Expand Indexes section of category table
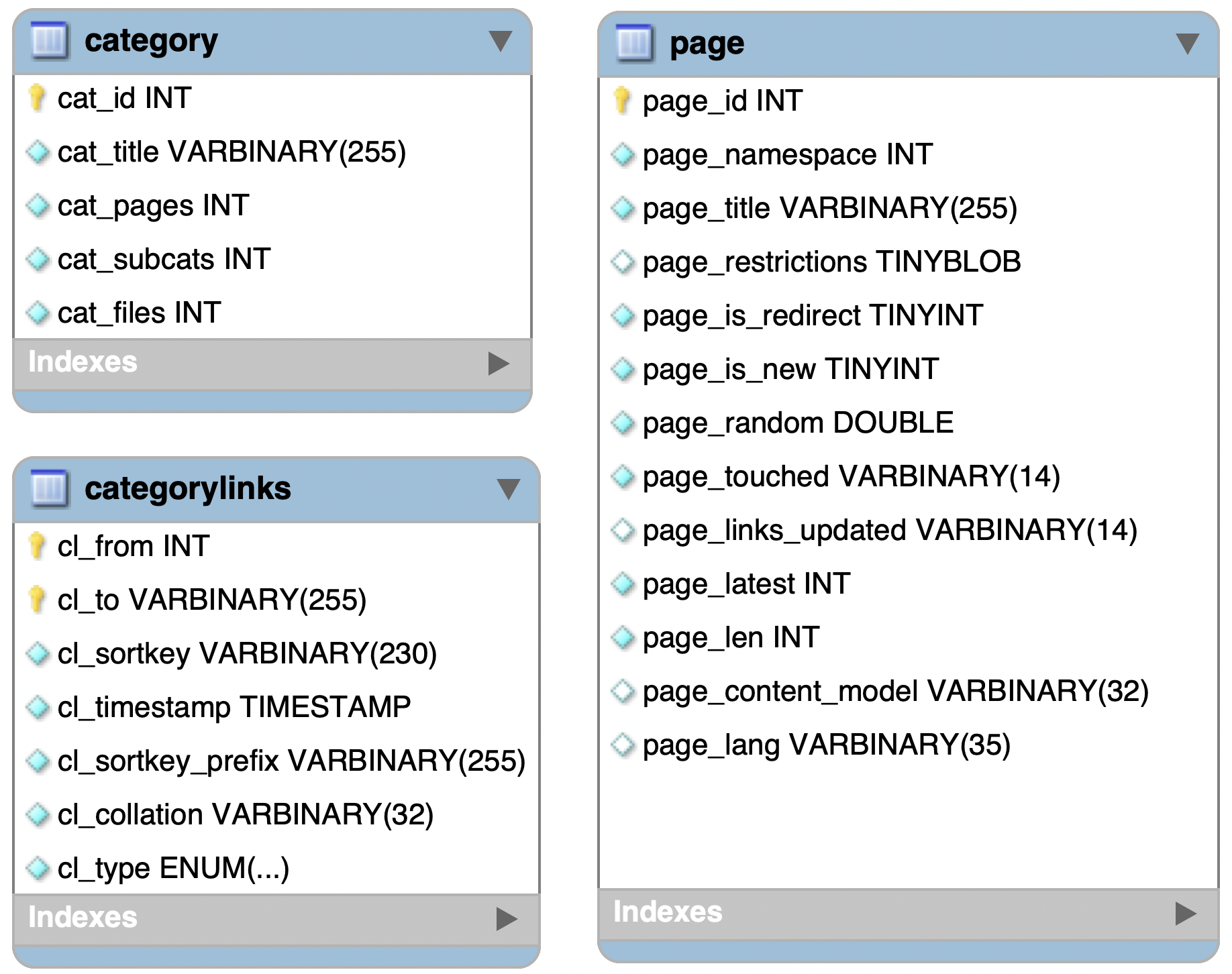The width and height of the screenshot is (1232, 974). click(x=499, y=364)
